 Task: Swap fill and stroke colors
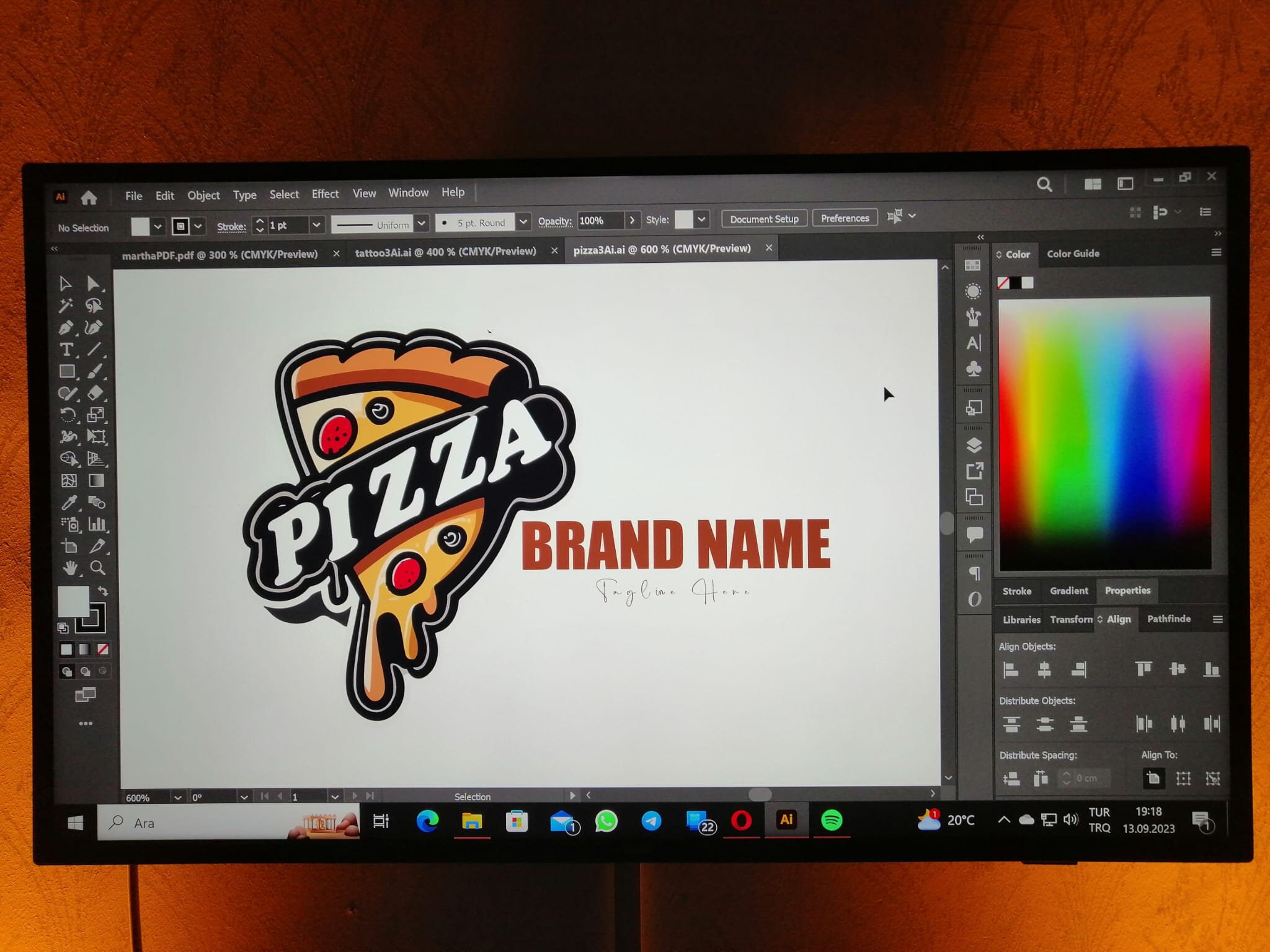(x=102, y=589)
